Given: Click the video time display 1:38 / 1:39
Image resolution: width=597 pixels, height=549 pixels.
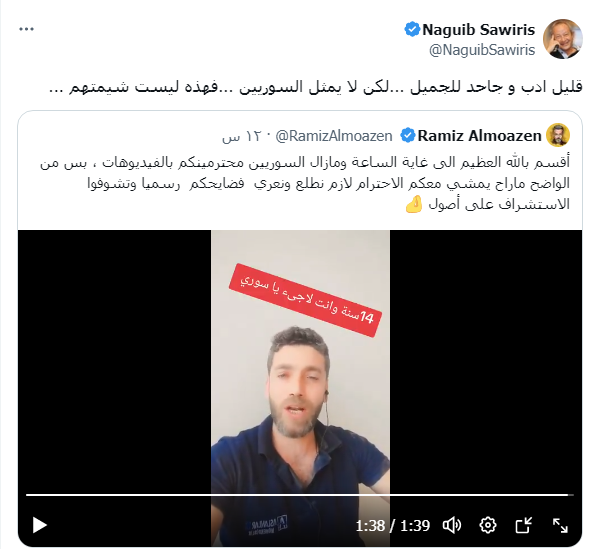Looking at the screenshot, I should (x=393, y=526).
